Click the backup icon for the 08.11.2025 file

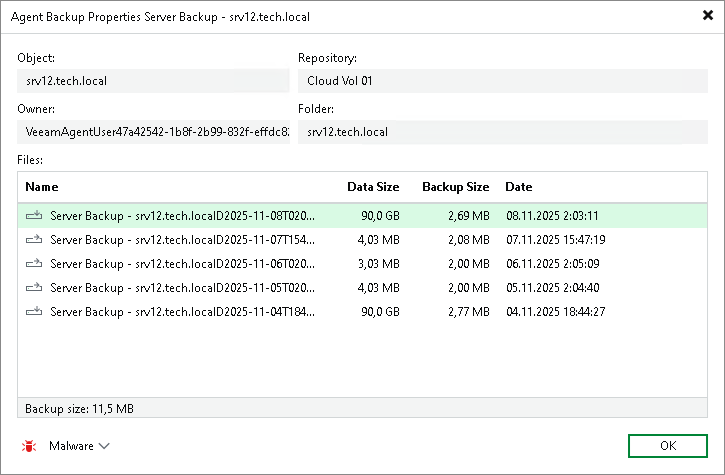34,215
